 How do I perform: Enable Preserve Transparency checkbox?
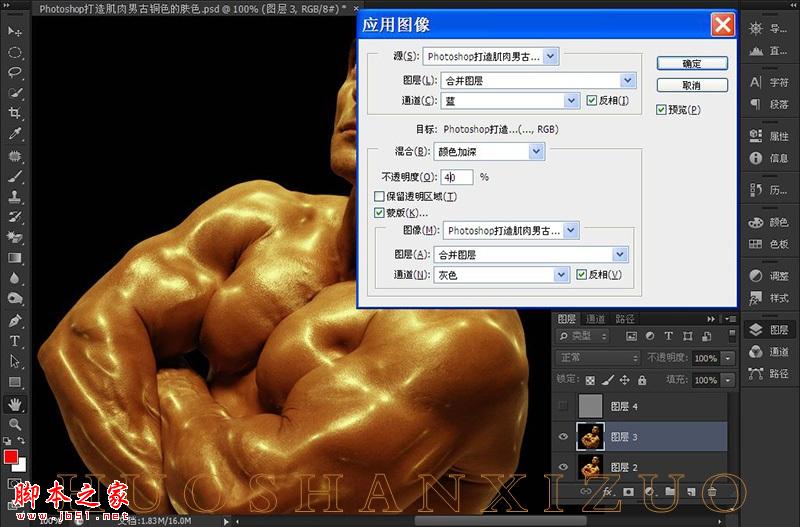pos(379,196)
